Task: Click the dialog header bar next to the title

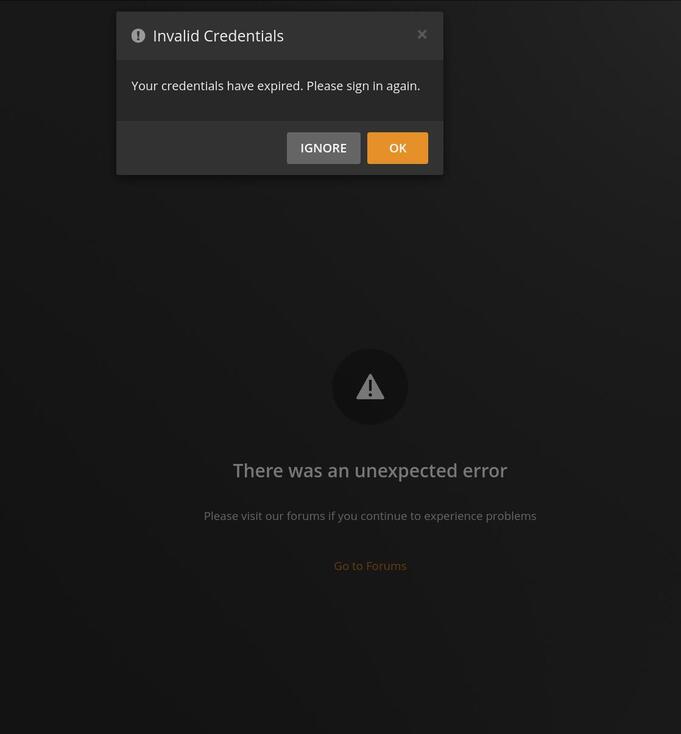Action: [x=349, y=36]
